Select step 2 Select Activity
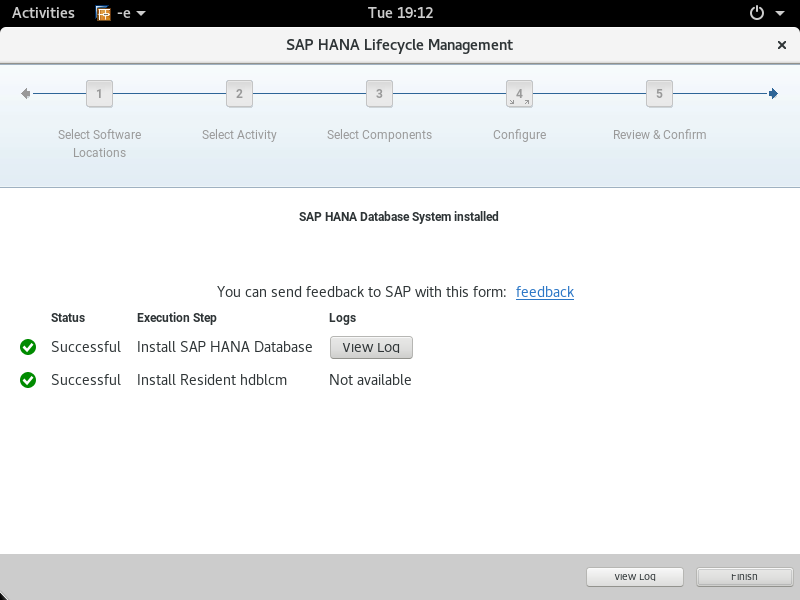Image resolution: width=800 pixels, height=600 pixels. [239, 93]
